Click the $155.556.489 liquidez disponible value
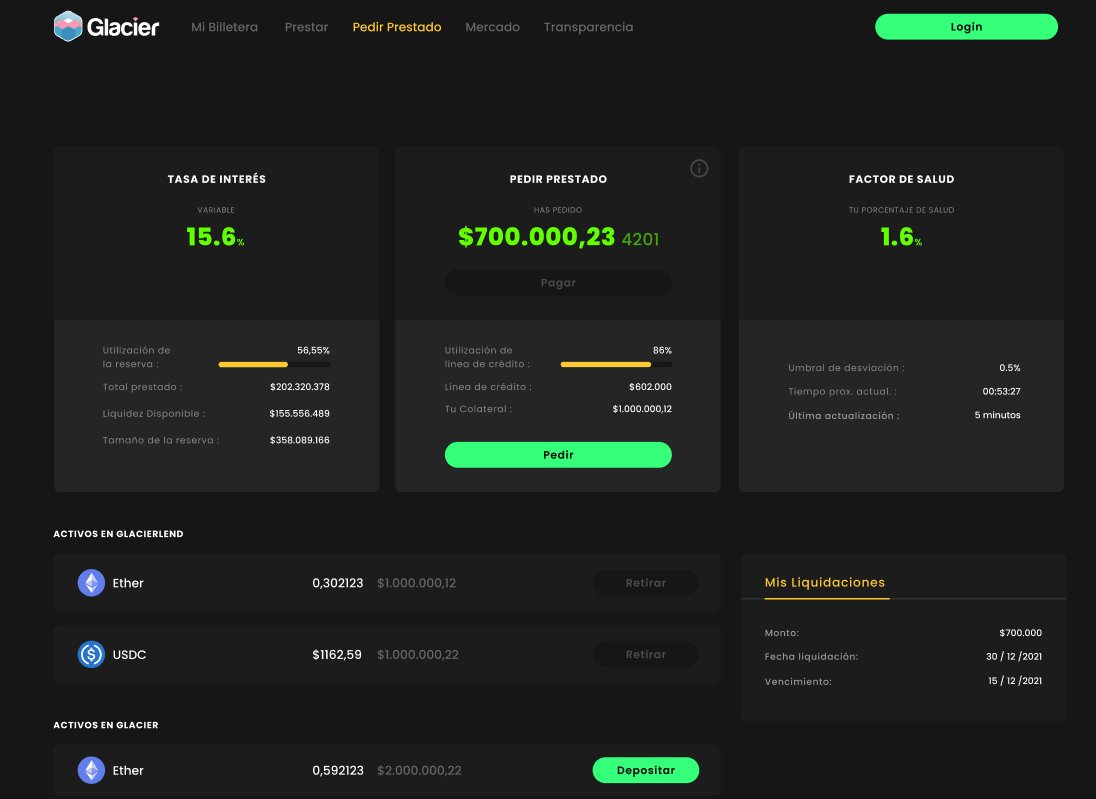The height and width of the screenshot is (799, 1096). click(x=299, y=414)
